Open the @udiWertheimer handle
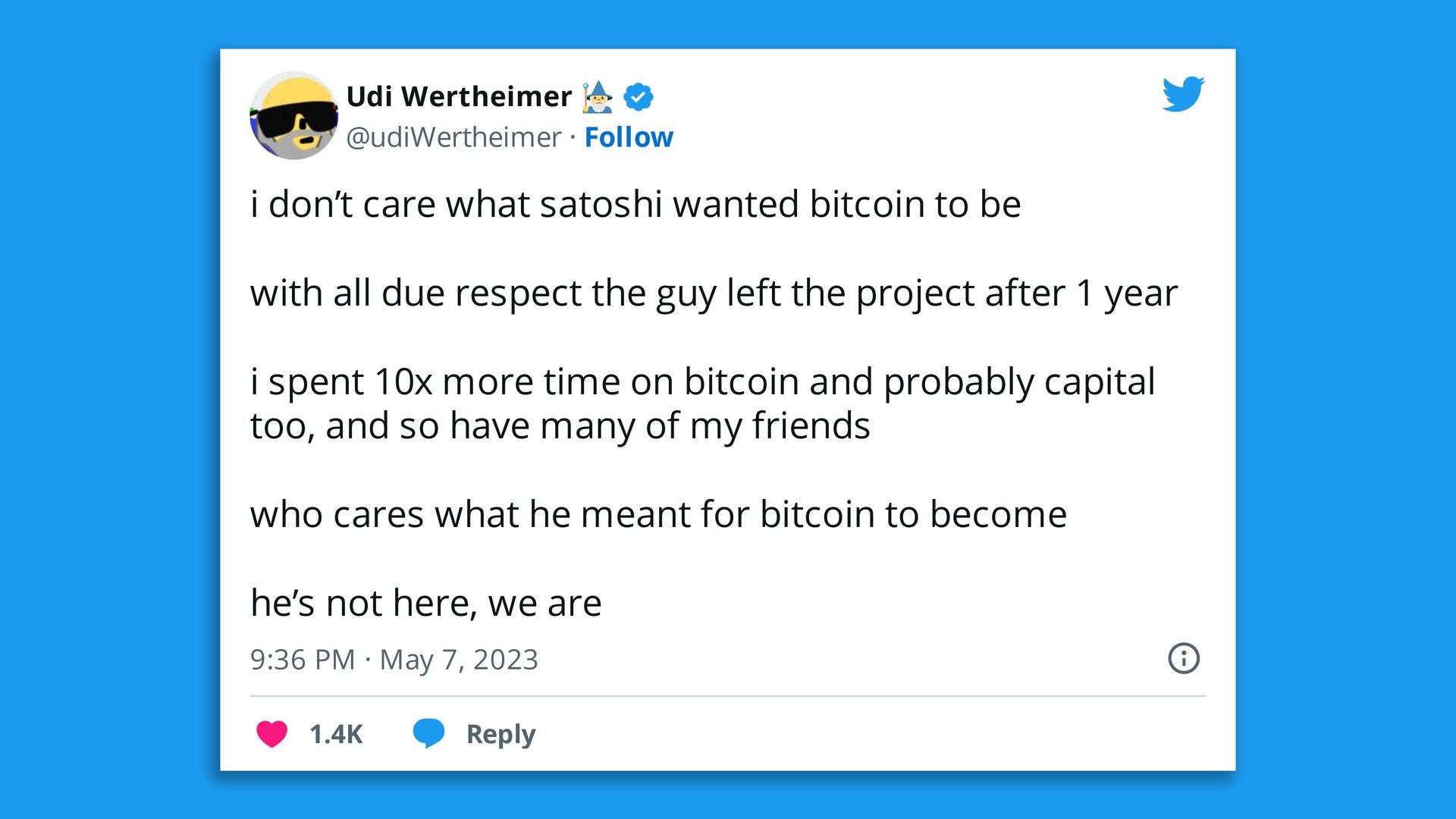The height and width of the screenshot is (819, 1456). (x=453, y=137)
